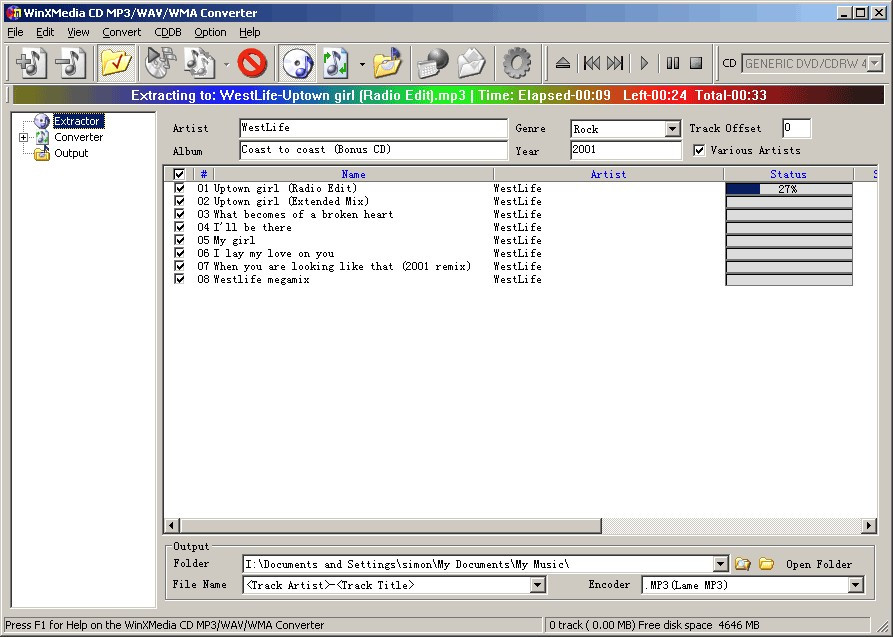
Task: Uncheck track 01 Uptown girl (Radio Edit)
Action: (x=179, y=188)
